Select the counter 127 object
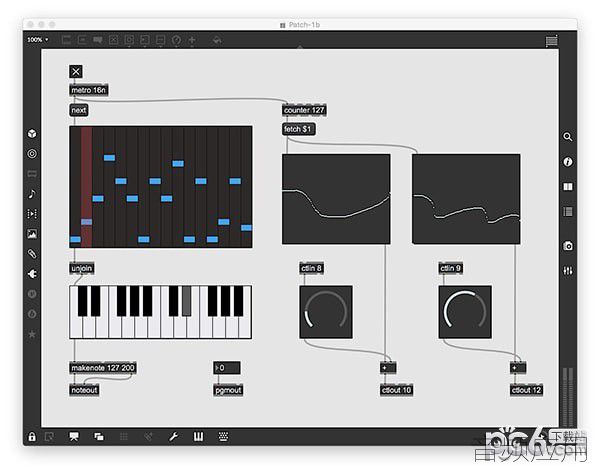Screen dimensions: 600x473 pos(304,110)
